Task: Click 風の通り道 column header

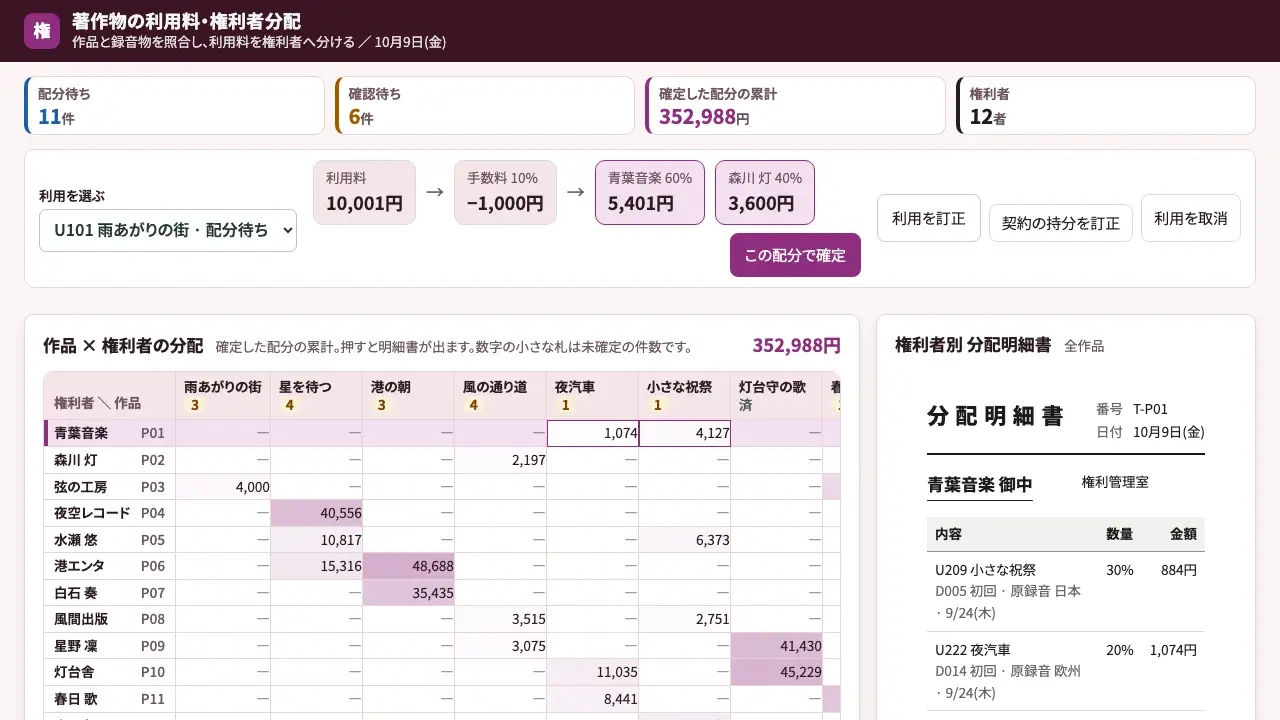Action: (500, 395)
